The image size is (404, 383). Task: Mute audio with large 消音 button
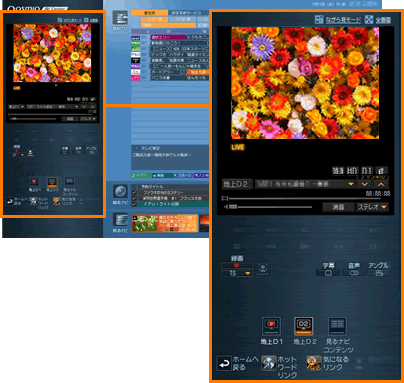338,207
